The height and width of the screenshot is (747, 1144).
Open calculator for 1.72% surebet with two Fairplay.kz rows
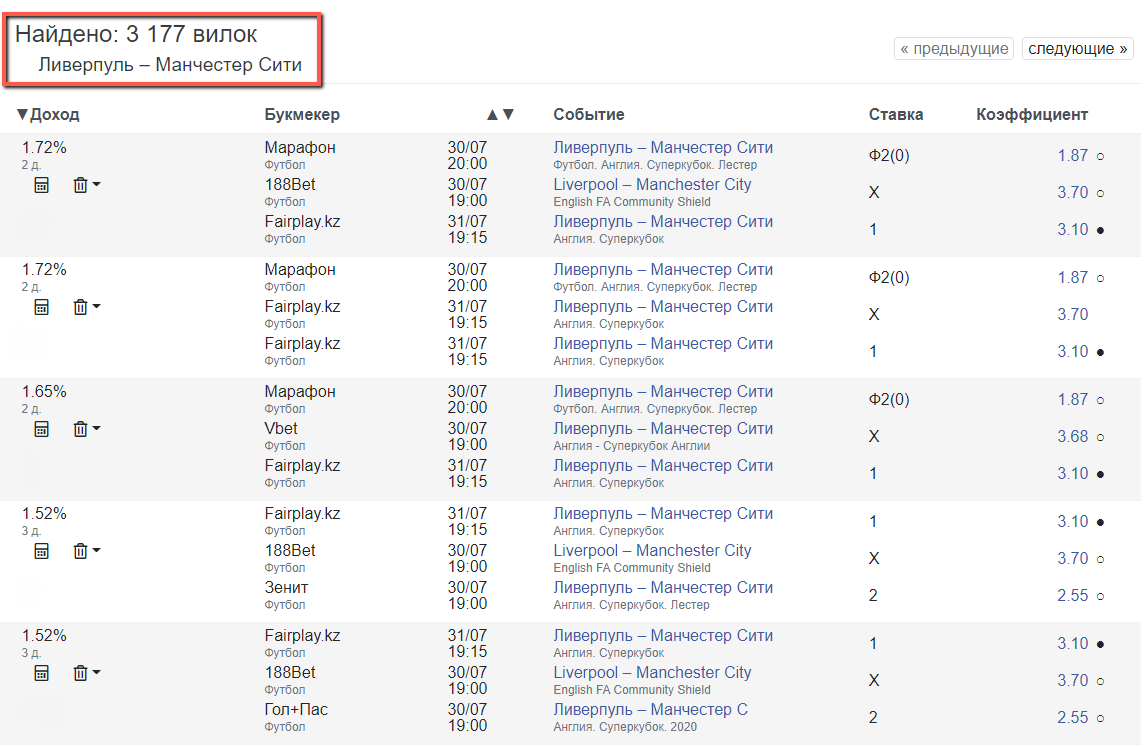[42, 307]
